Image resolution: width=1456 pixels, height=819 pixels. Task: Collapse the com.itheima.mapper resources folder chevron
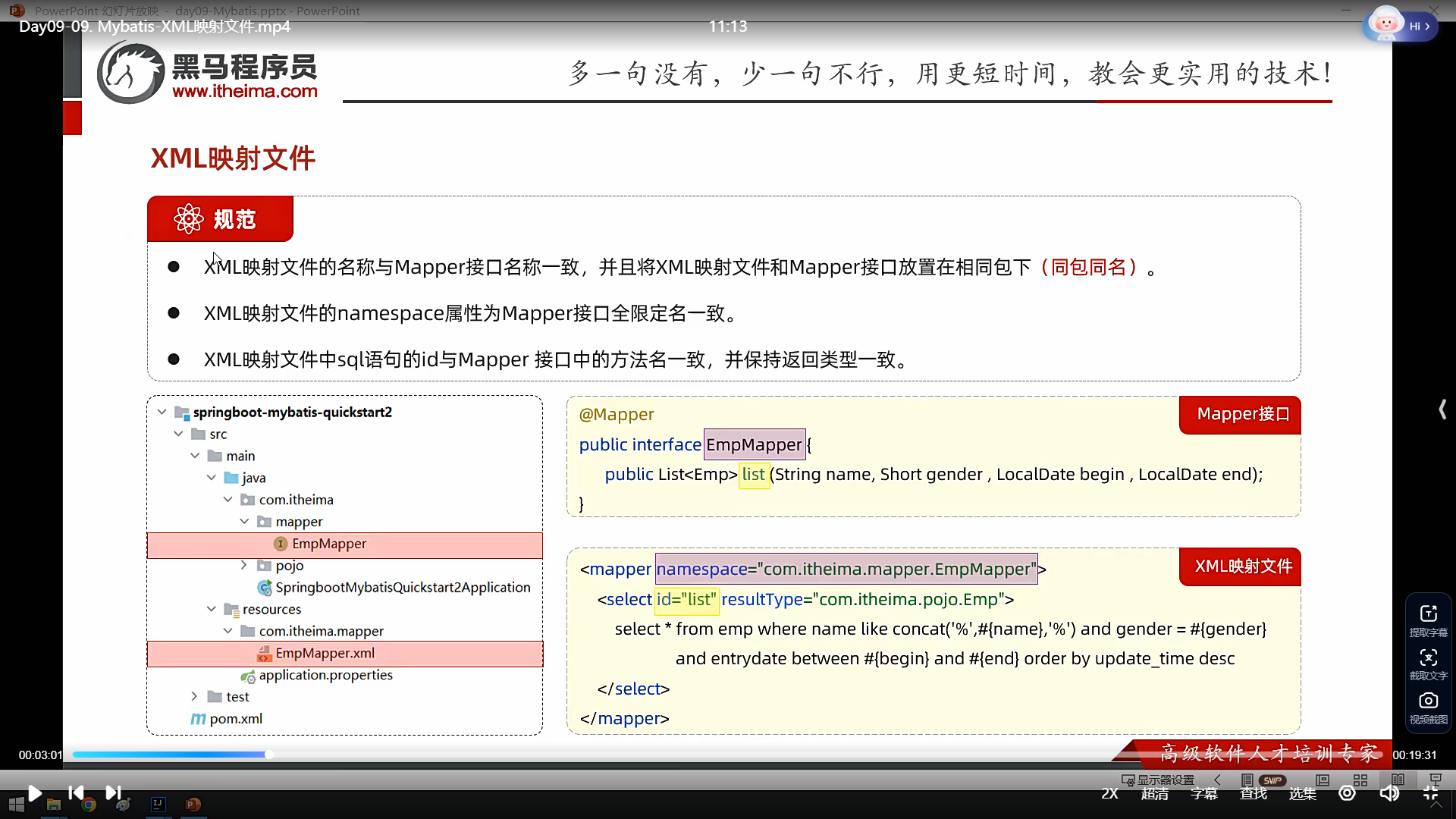[227, 631]
